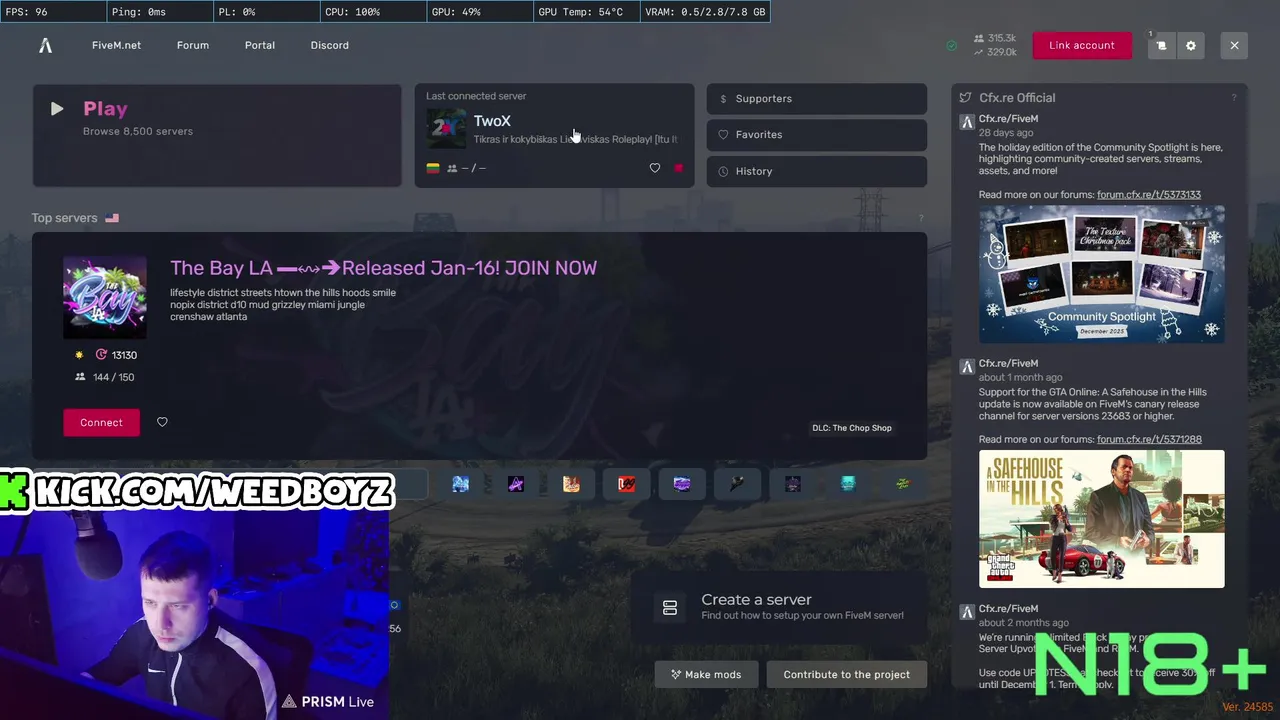Click the server stack icon by Create a server
1280x720 pixels.
coord(670,607)
